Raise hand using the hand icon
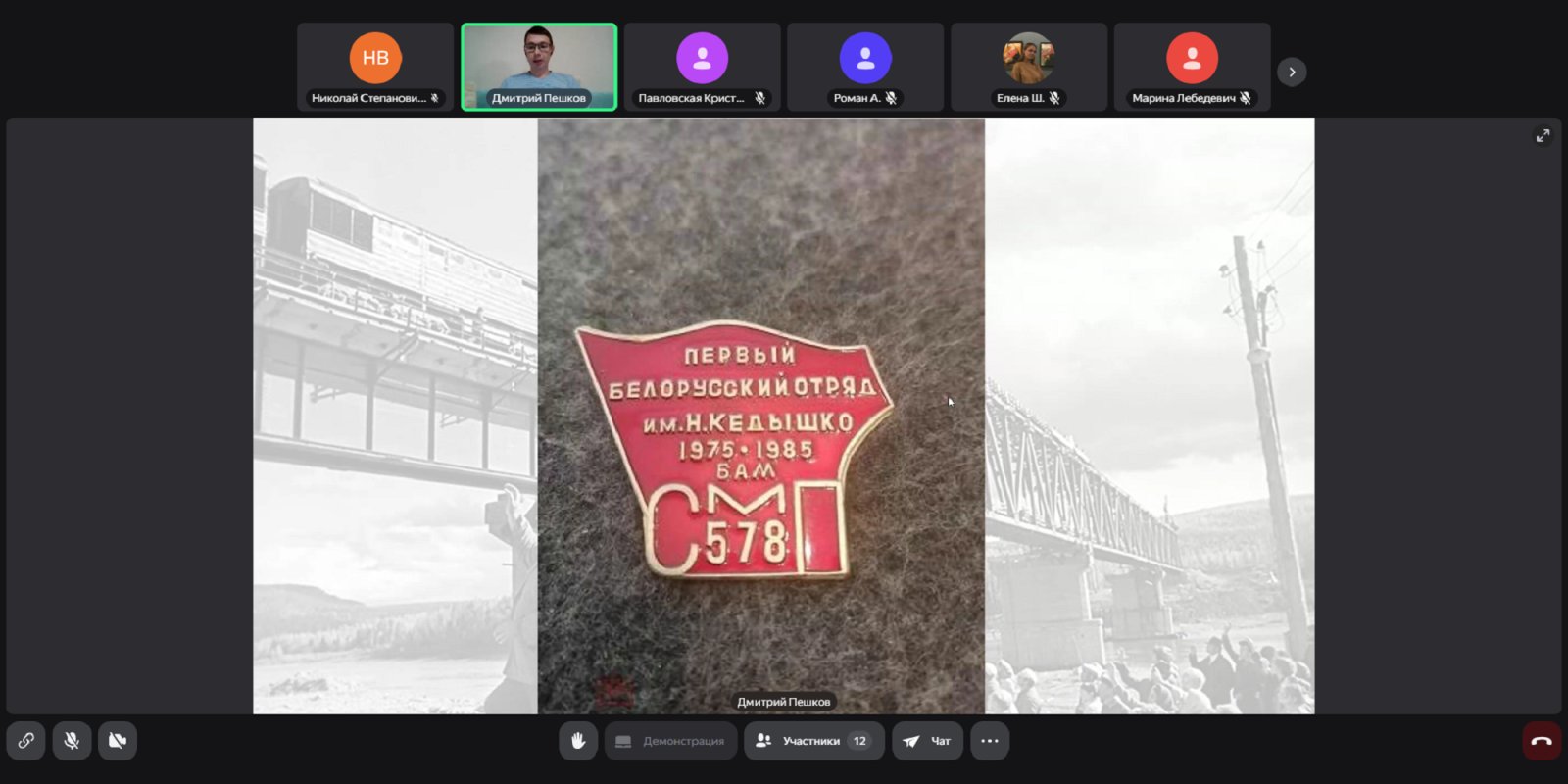The height and width of the screenshot is (784, 1568). [x=578, y=741]
